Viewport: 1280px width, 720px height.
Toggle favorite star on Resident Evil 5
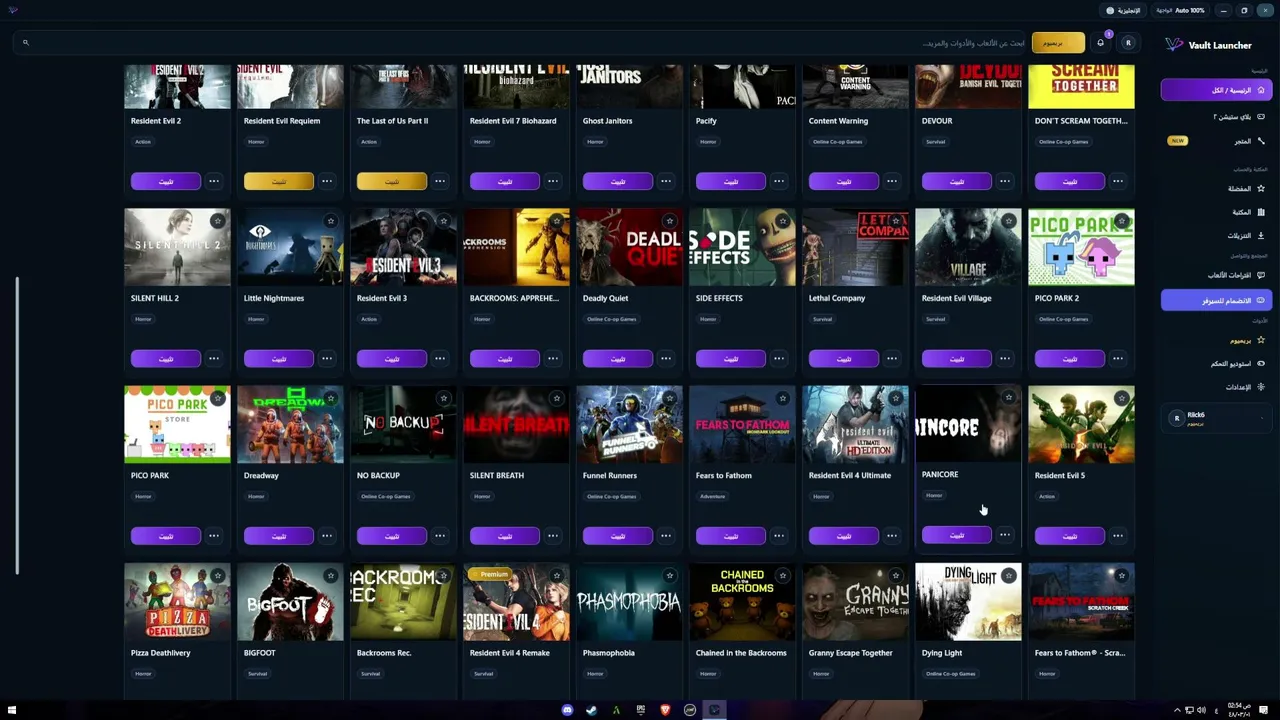click(x=1122, y=398)
